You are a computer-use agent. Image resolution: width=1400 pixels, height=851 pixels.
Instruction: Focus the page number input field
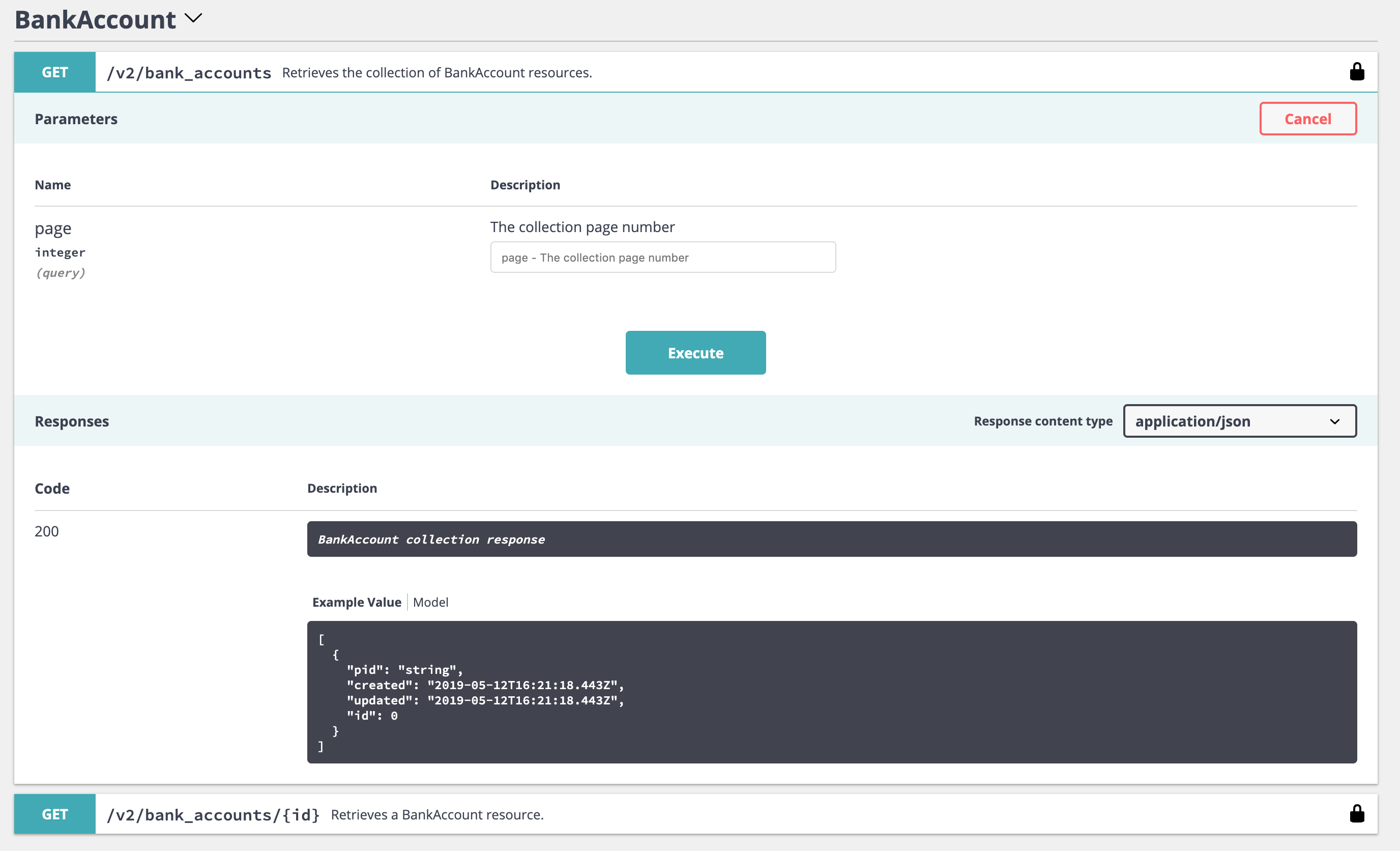pos(662,258)
